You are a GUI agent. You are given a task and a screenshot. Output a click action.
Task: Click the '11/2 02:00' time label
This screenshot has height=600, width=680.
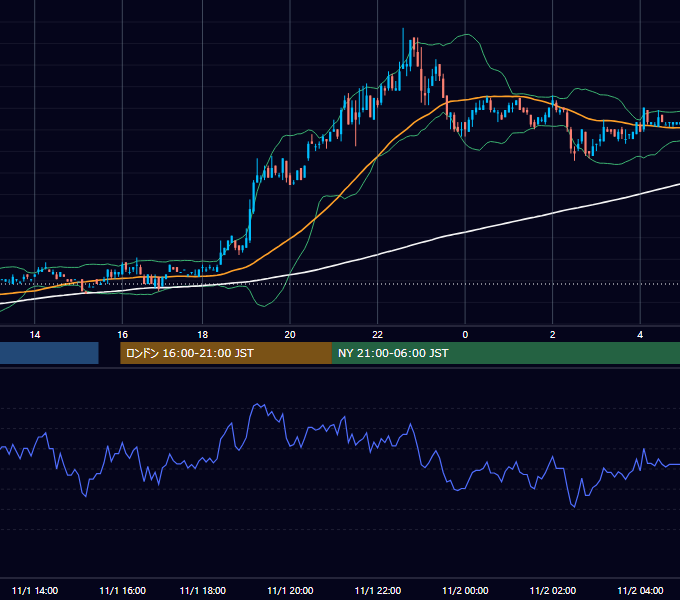pyautogui.click(x=552, y=591)
